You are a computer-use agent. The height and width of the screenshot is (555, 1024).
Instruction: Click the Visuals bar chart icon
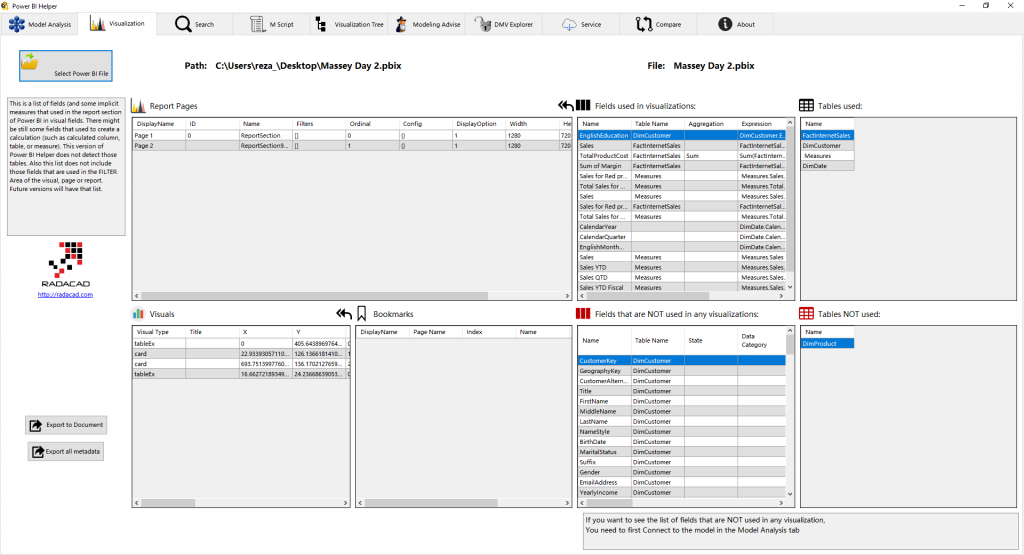click(x=139, y=314)
